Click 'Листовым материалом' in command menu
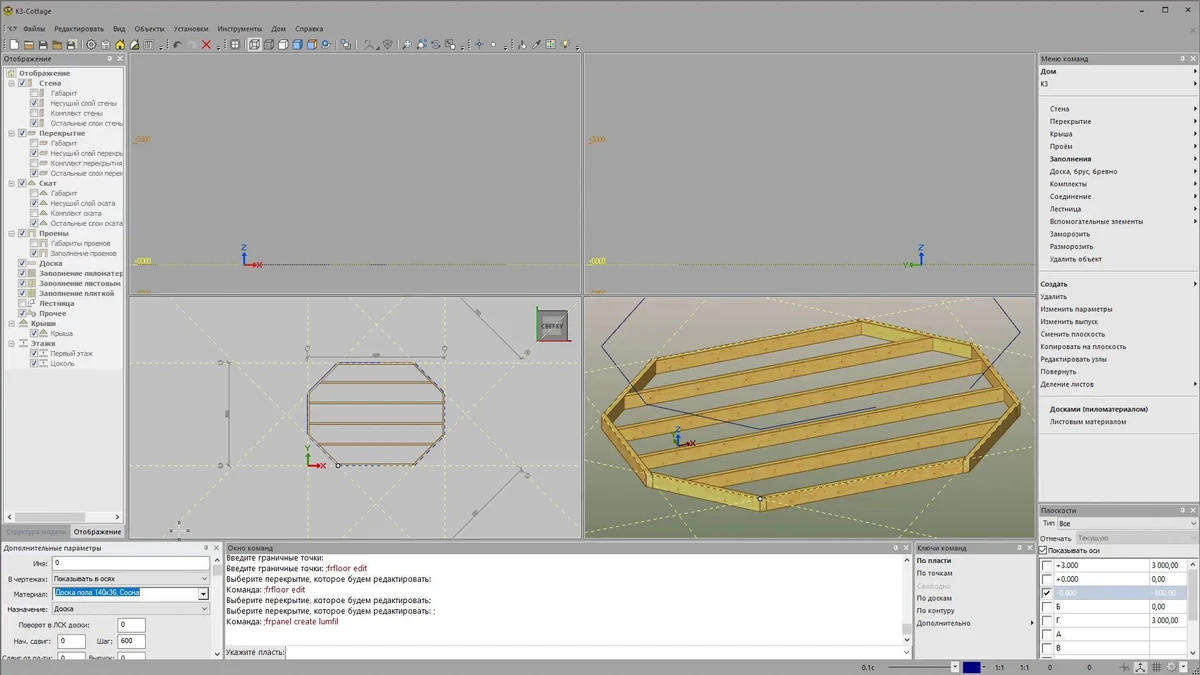1200x675 pixels. click(x=1087, y=422)
